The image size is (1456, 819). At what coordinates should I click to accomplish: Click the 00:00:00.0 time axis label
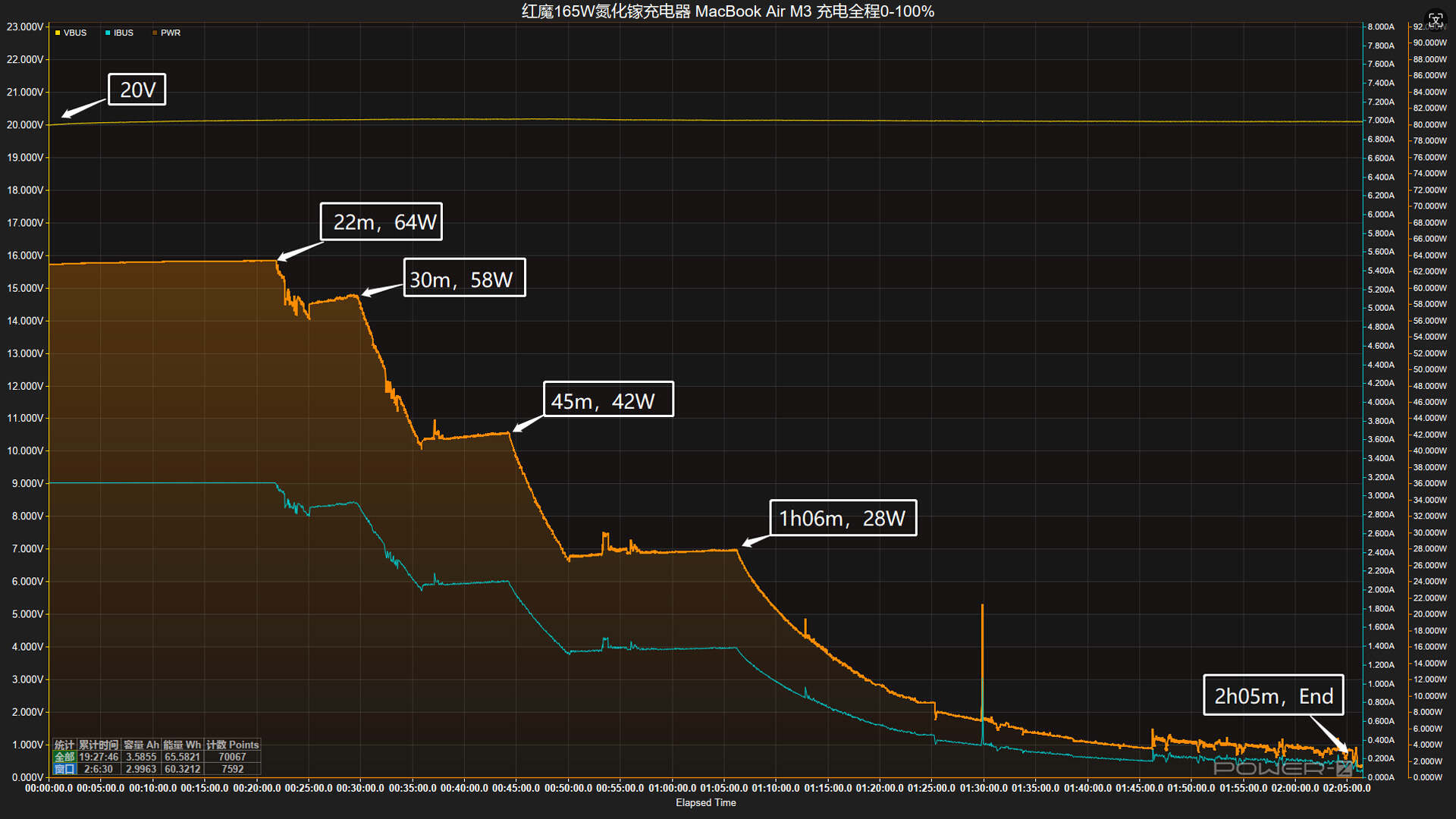[x=49, y=789]
